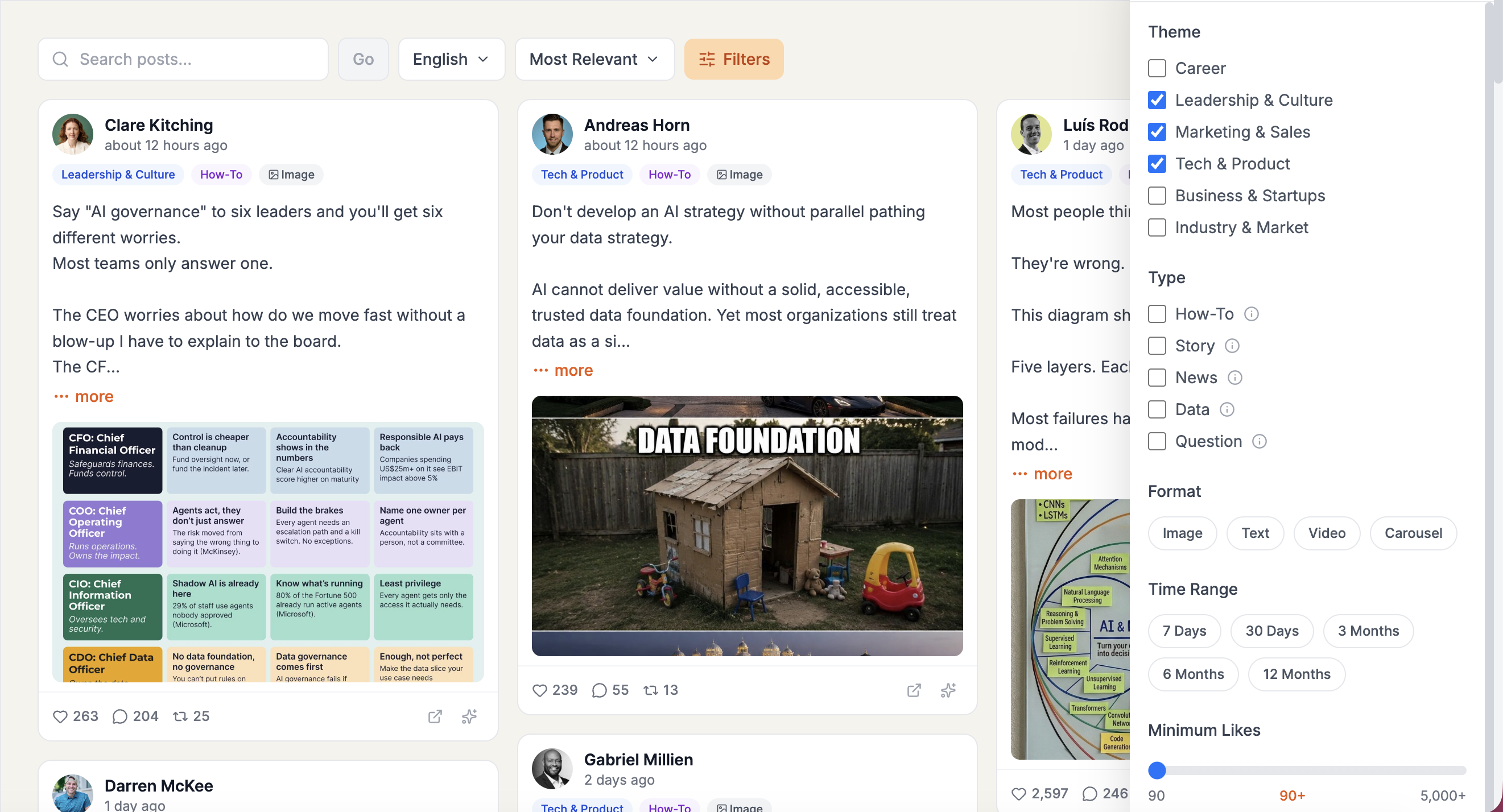Click Luís Rod's avatar
This screenshot has height=812, width=1503.
[1031, 134]
